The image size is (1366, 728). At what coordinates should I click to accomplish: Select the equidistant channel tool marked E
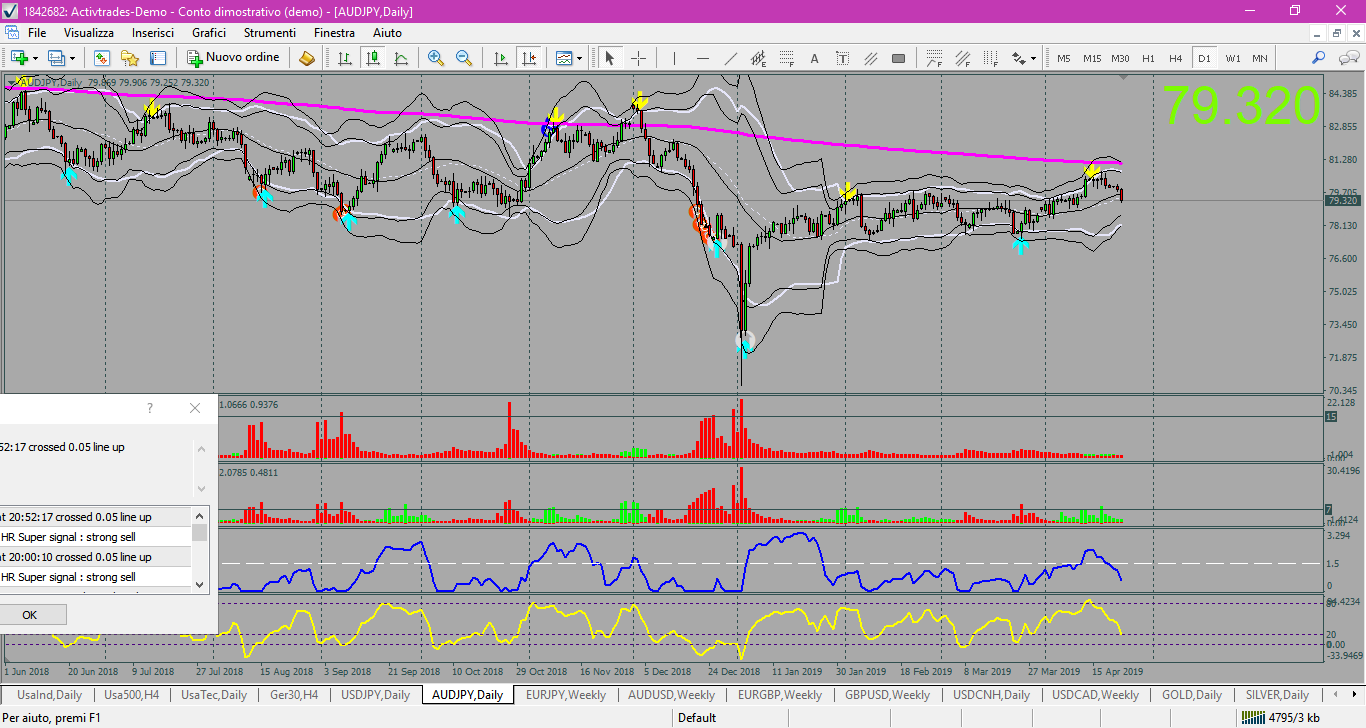759,58
